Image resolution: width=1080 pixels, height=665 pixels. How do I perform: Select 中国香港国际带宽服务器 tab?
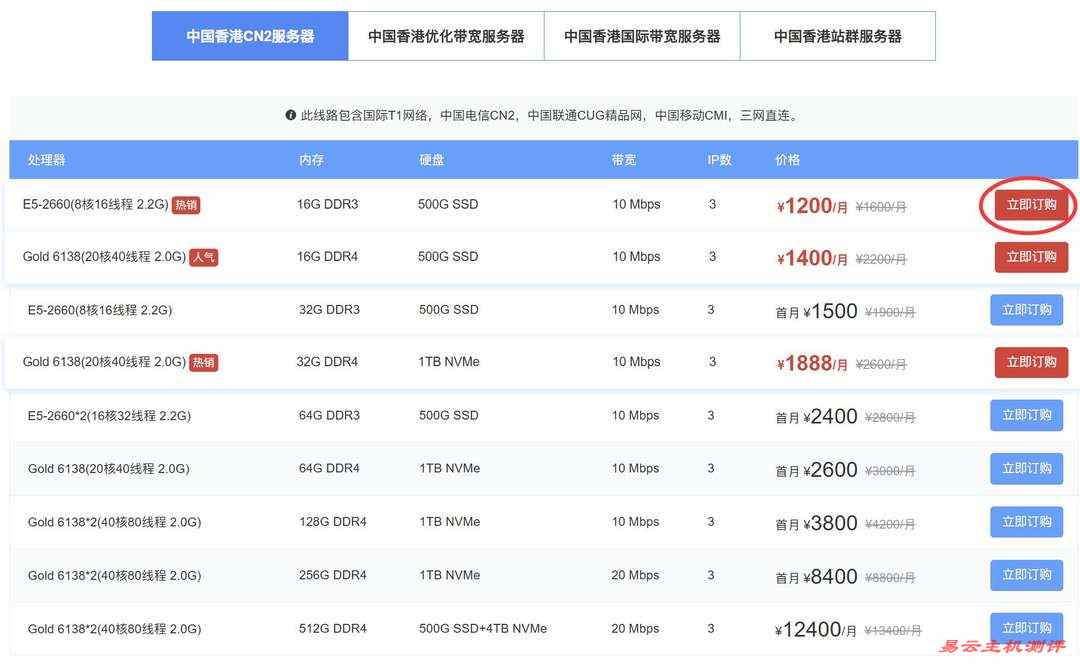point(642,36)
